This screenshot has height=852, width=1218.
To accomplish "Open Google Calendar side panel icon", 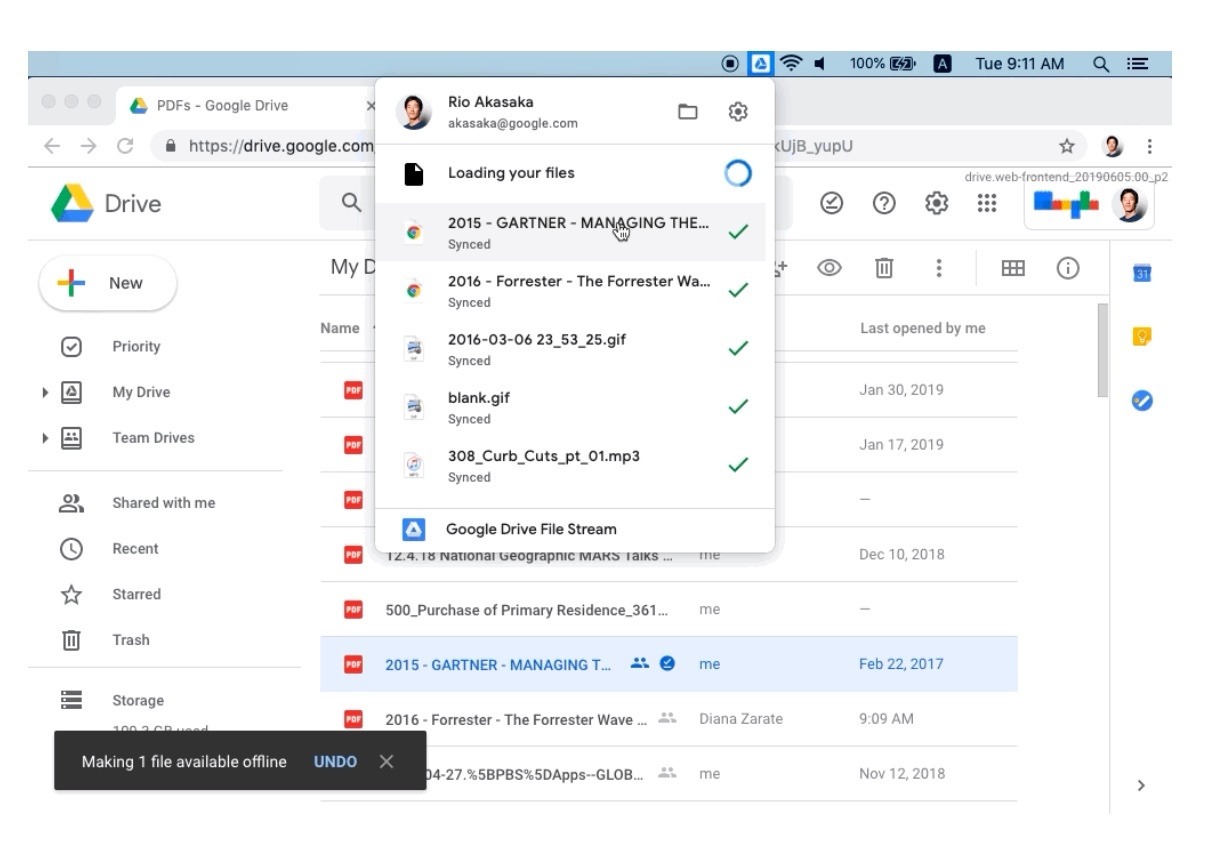I will (x=1142, y=273).
